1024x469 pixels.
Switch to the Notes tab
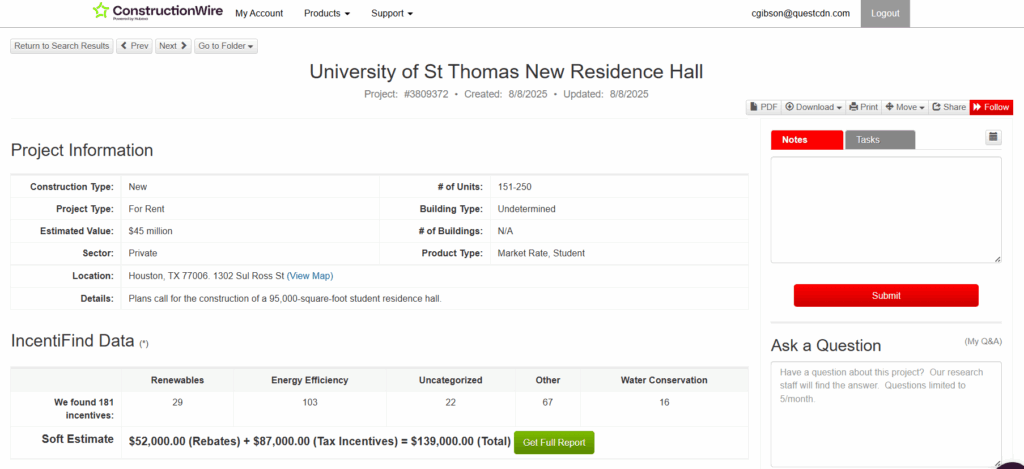tap(807, 140)
